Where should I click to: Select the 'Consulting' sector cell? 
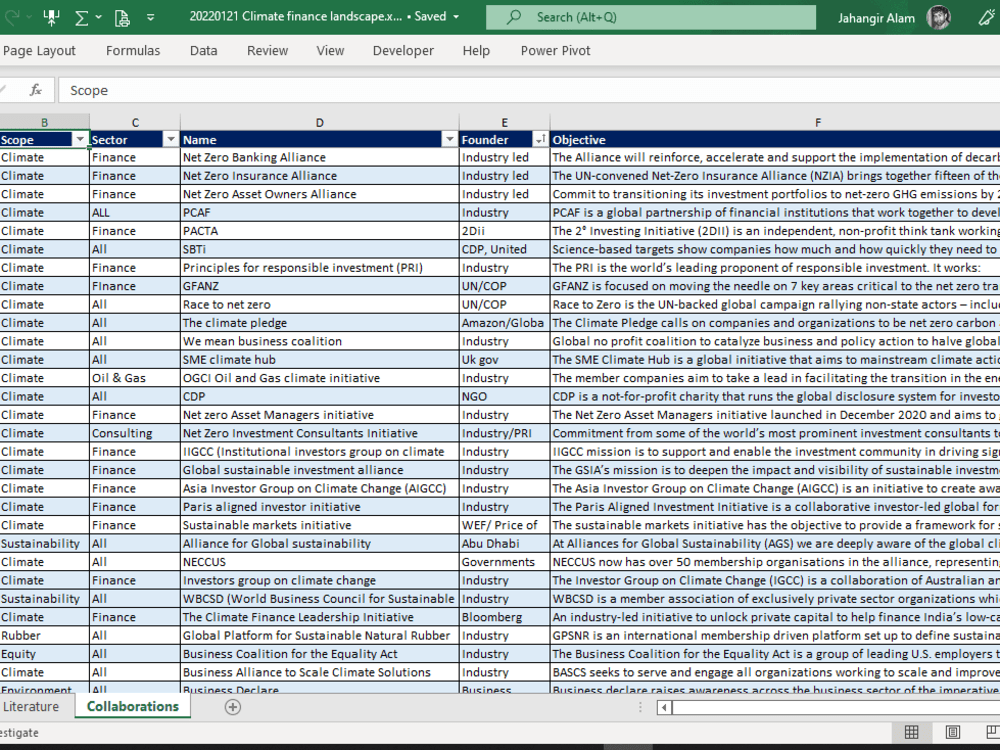click(x=135, y=434)
